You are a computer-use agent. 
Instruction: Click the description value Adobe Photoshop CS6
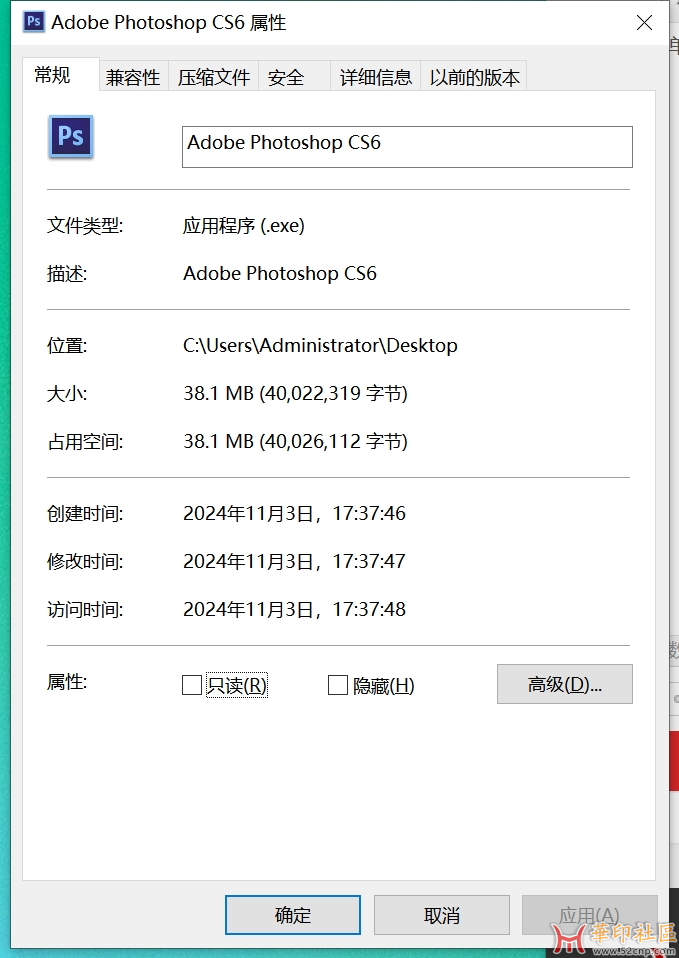280,273
